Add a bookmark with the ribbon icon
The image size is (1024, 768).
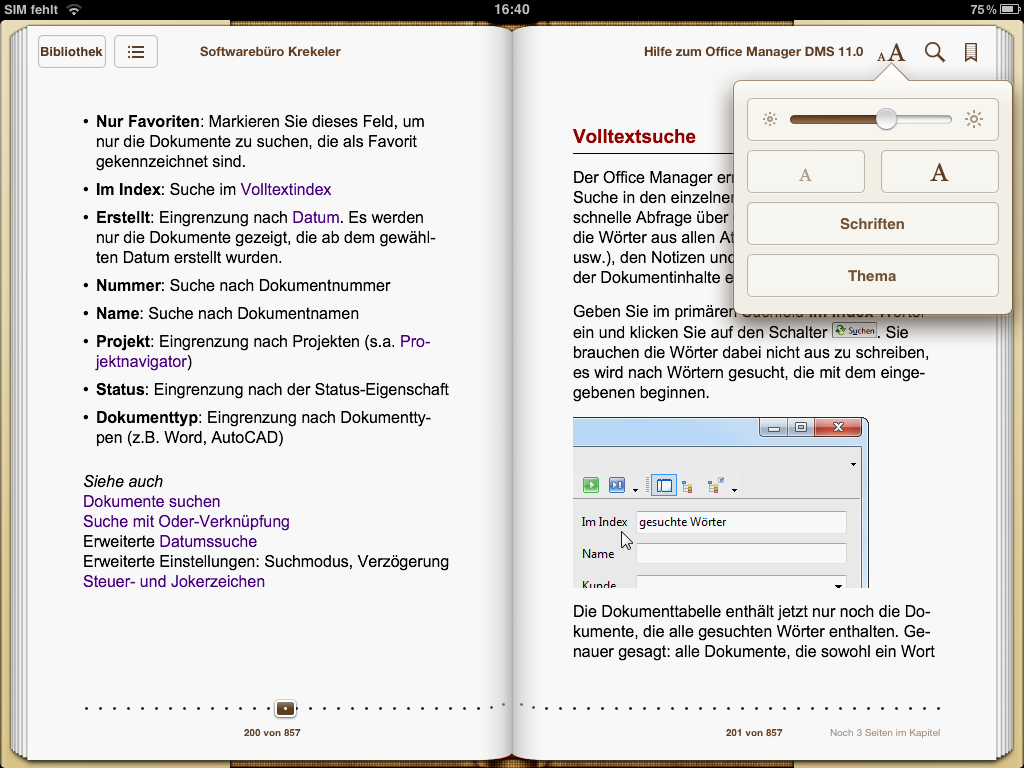coord(971,52)
